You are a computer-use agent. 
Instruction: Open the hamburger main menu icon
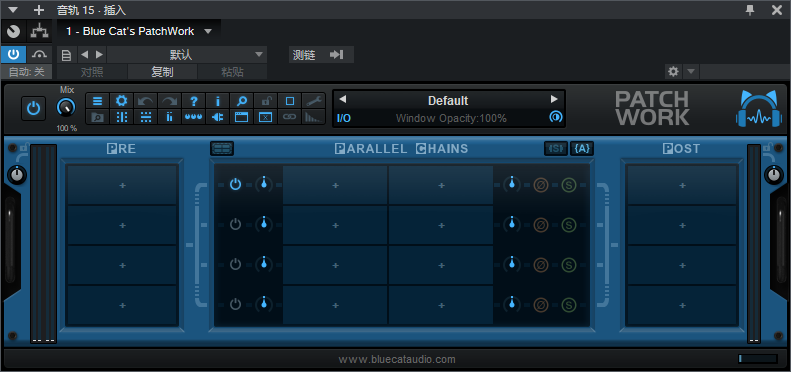pyautogui.click(x=97, y=100)
